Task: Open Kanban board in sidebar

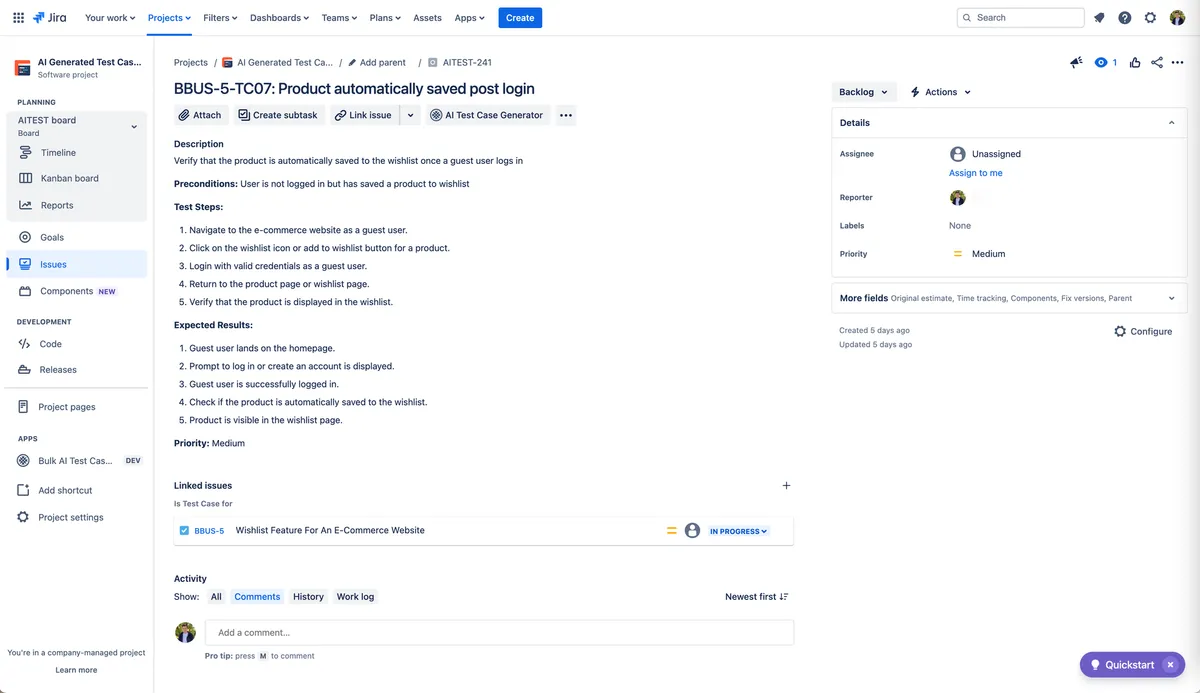Action: click(x=69, y=178)
